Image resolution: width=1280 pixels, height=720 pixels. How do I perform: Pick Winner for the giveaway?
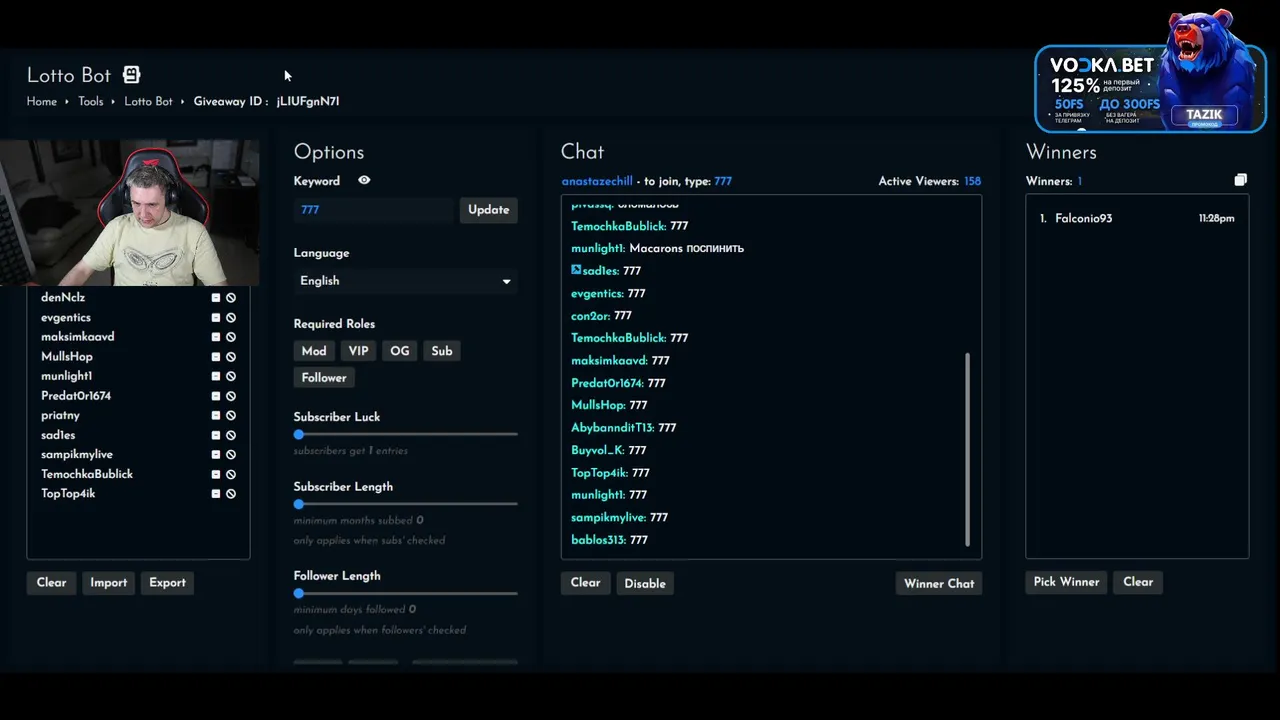click(x=1066, y=582)
